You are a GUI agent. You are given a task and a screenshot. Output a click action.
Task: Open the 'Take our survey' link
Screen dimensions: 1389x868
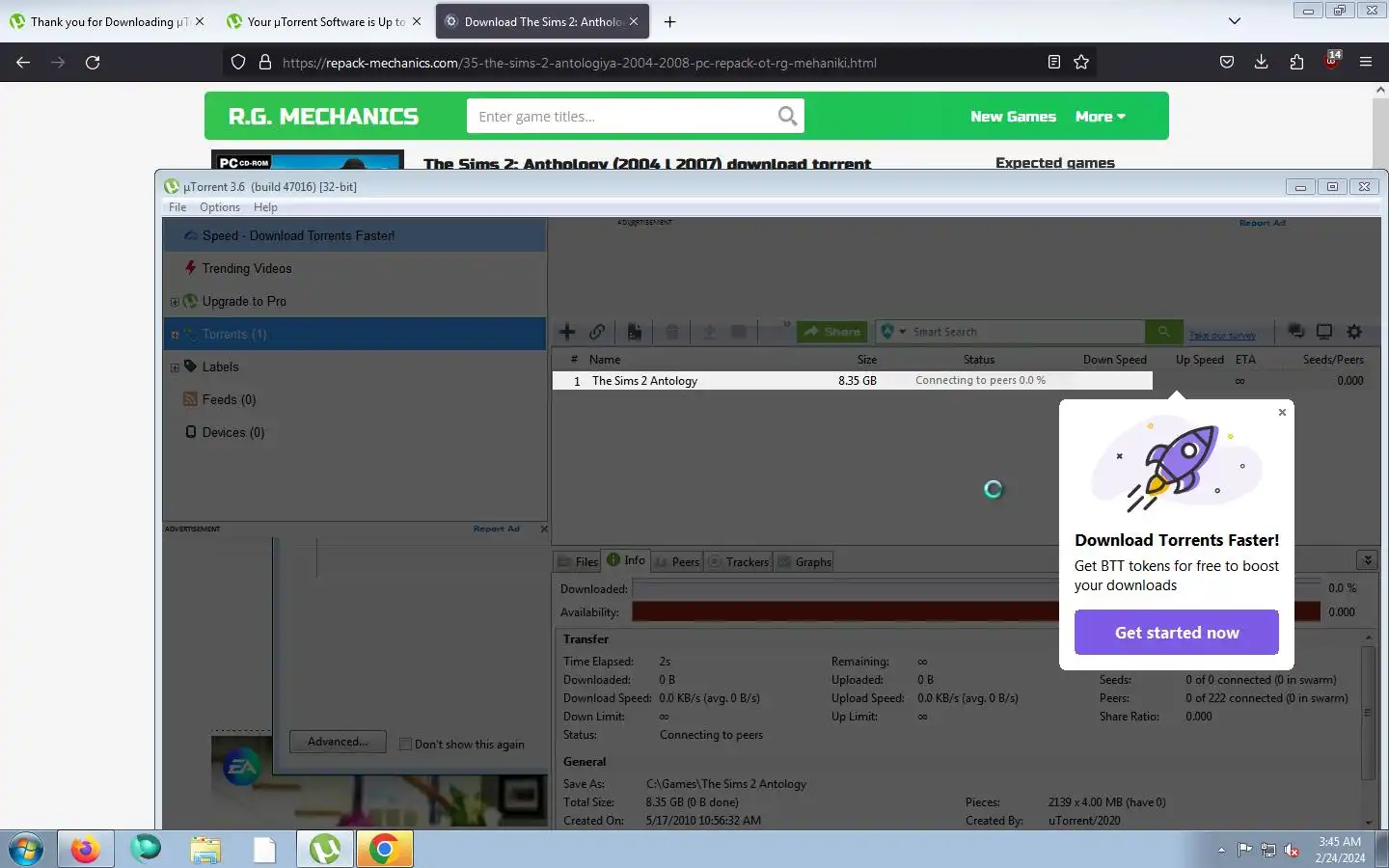click(1222, 336)
